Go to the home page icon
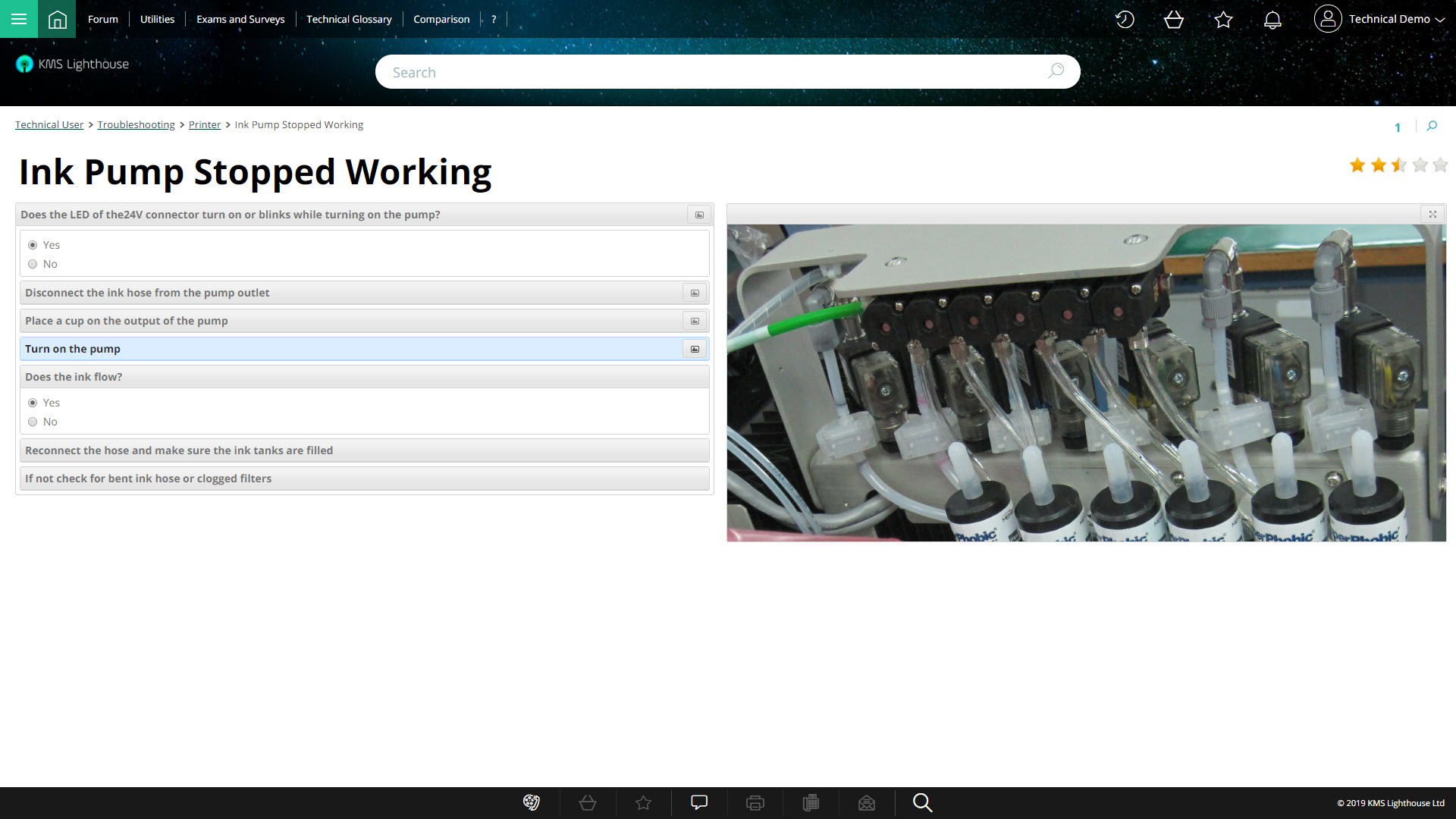This screenshot has width=1456, height=819. point(57,19)
